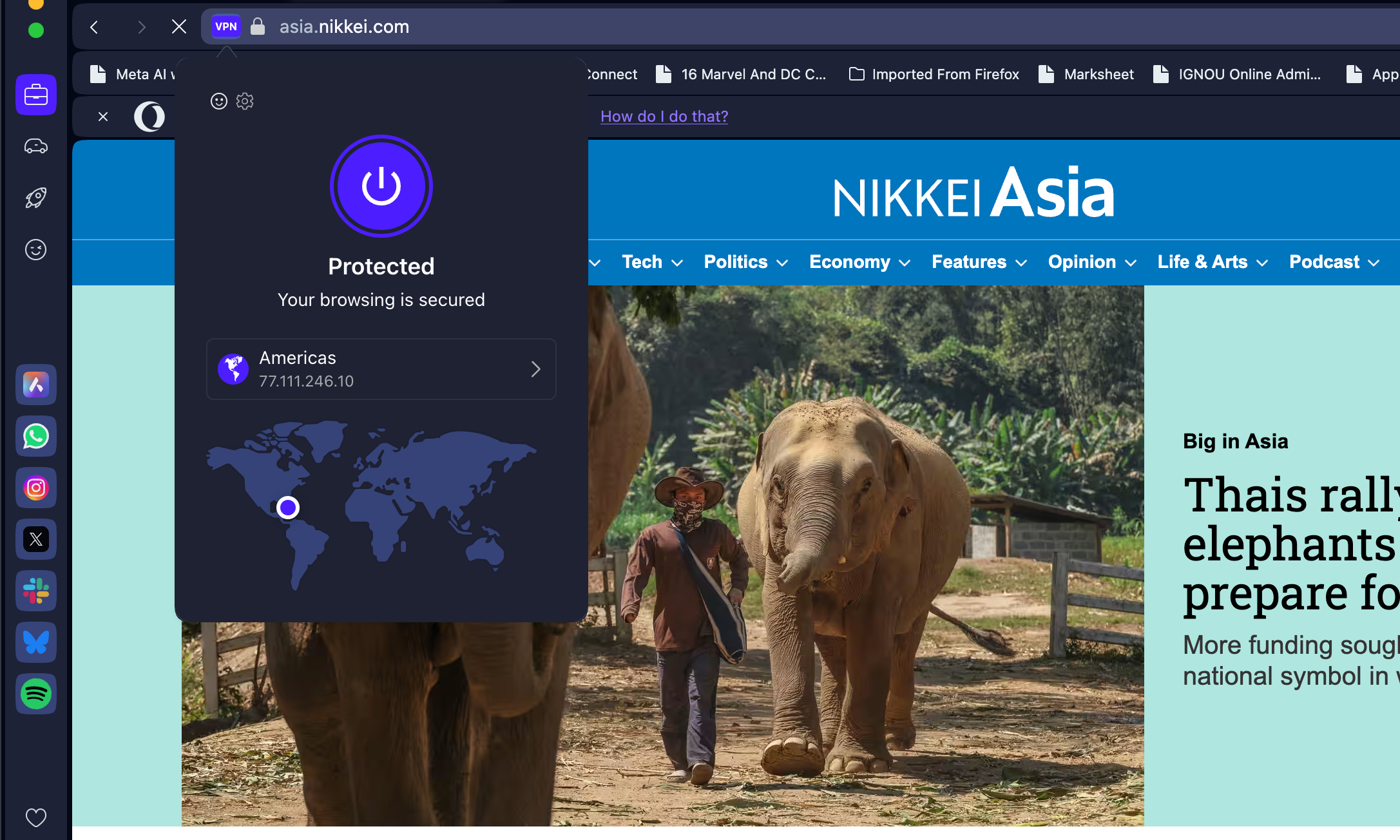
Task: Open Spotify from the sidebar
Action: pos(35,694)
